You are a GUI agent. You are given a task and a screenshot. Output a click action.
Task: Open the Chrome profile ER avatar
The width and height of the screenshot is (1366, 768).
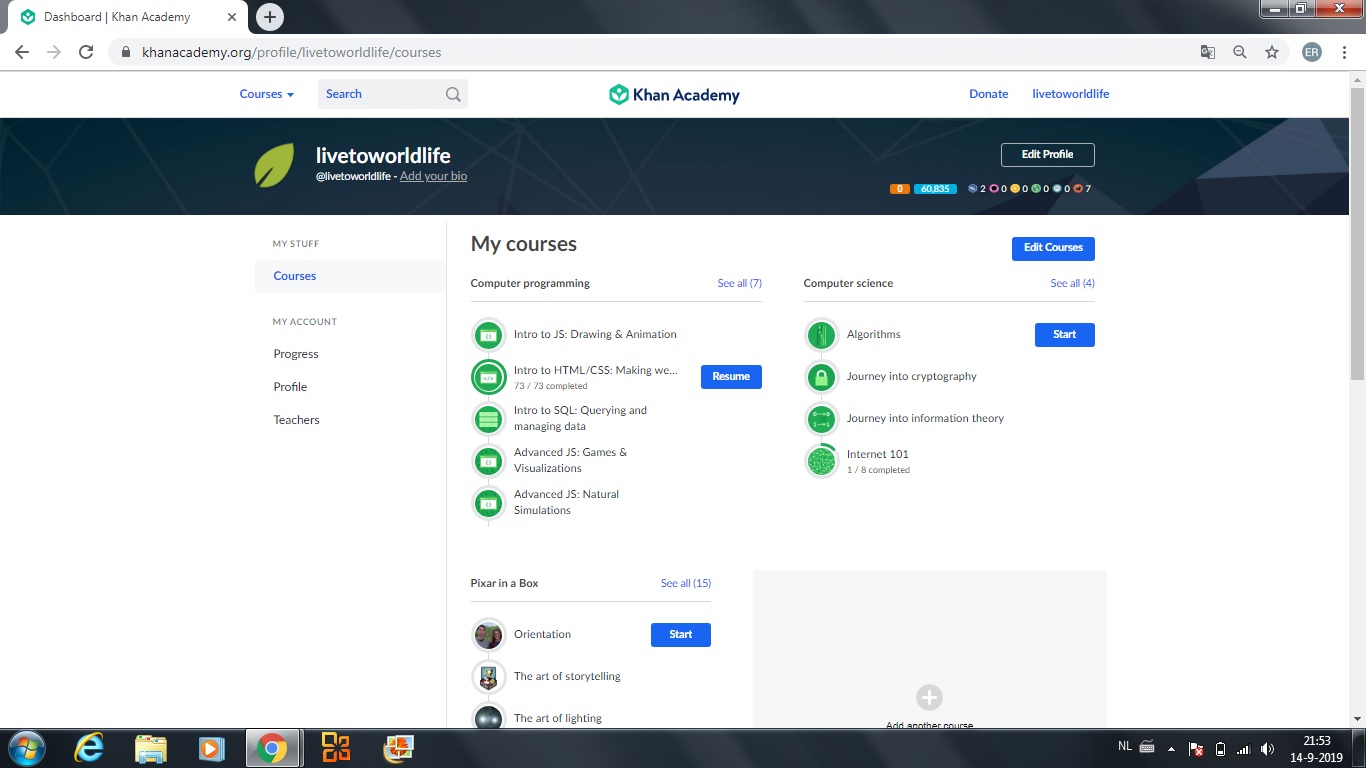click(x=1312, y=52)
